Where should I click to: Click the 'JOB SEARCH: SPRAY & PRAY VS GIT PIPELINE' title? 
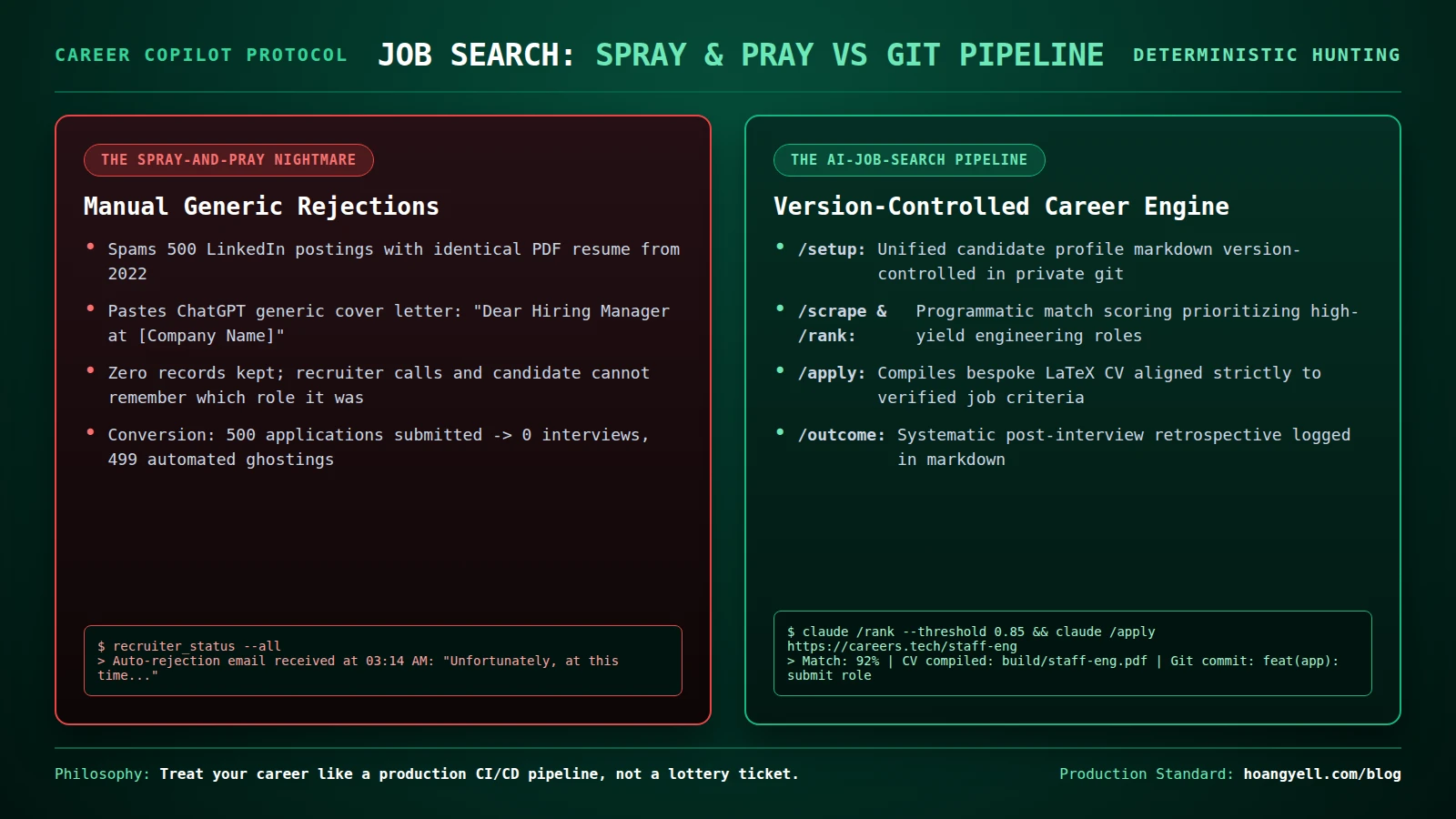point(741,55)
